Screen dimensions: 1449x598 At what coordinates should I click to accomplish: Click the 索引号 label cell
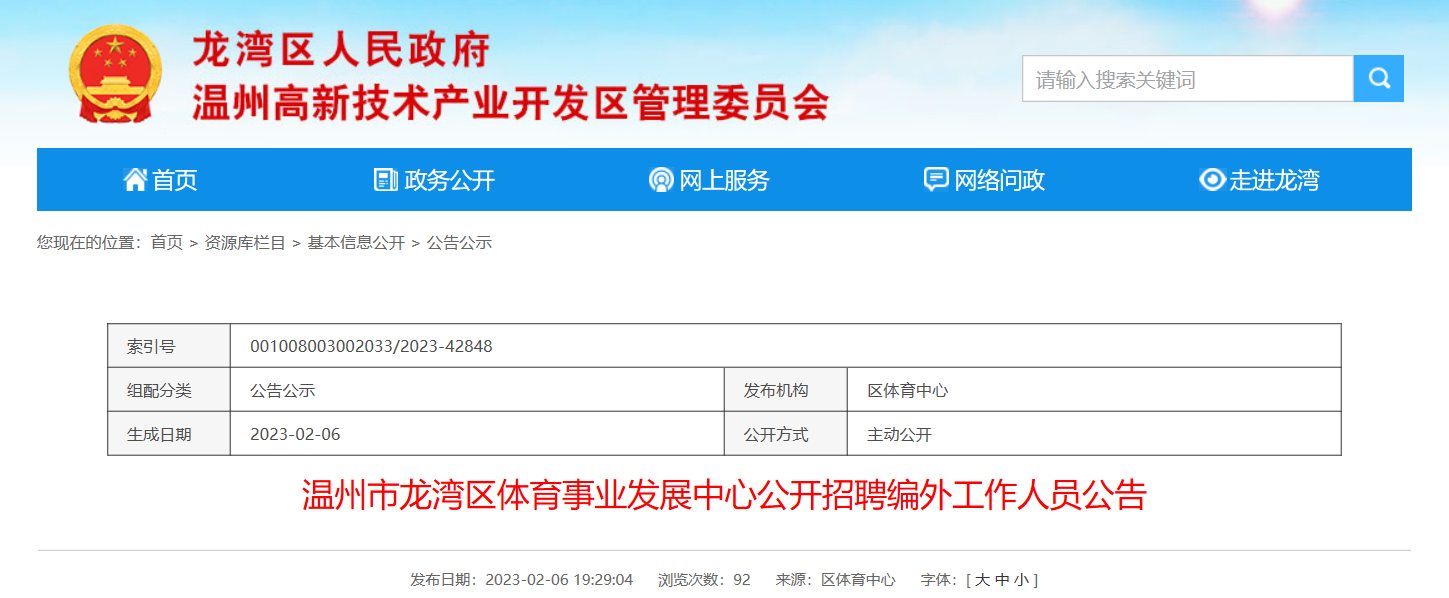pos(169,346)
